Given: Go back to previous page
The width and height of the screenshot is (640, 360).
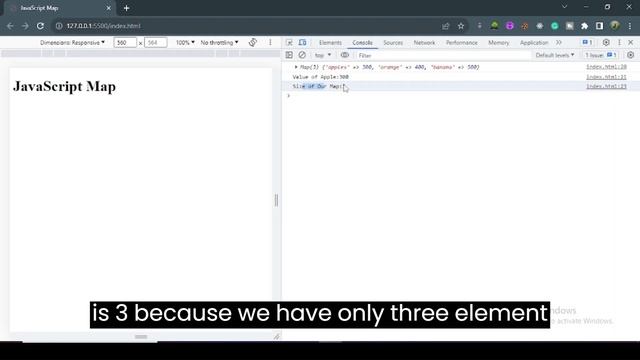Looking at the screenshot, I should (10, 26).
